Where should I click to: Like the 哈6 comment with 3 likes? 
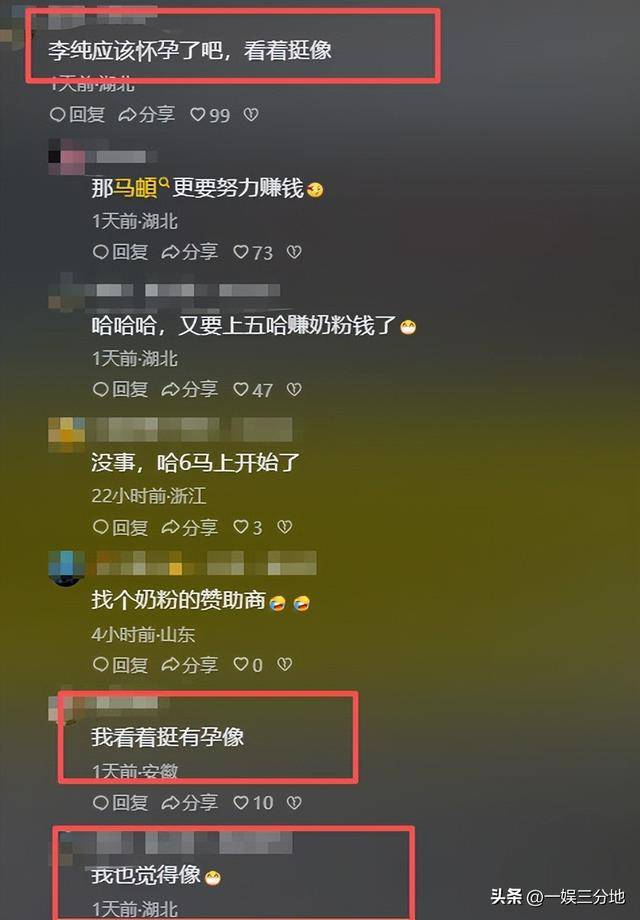(248, 527)
